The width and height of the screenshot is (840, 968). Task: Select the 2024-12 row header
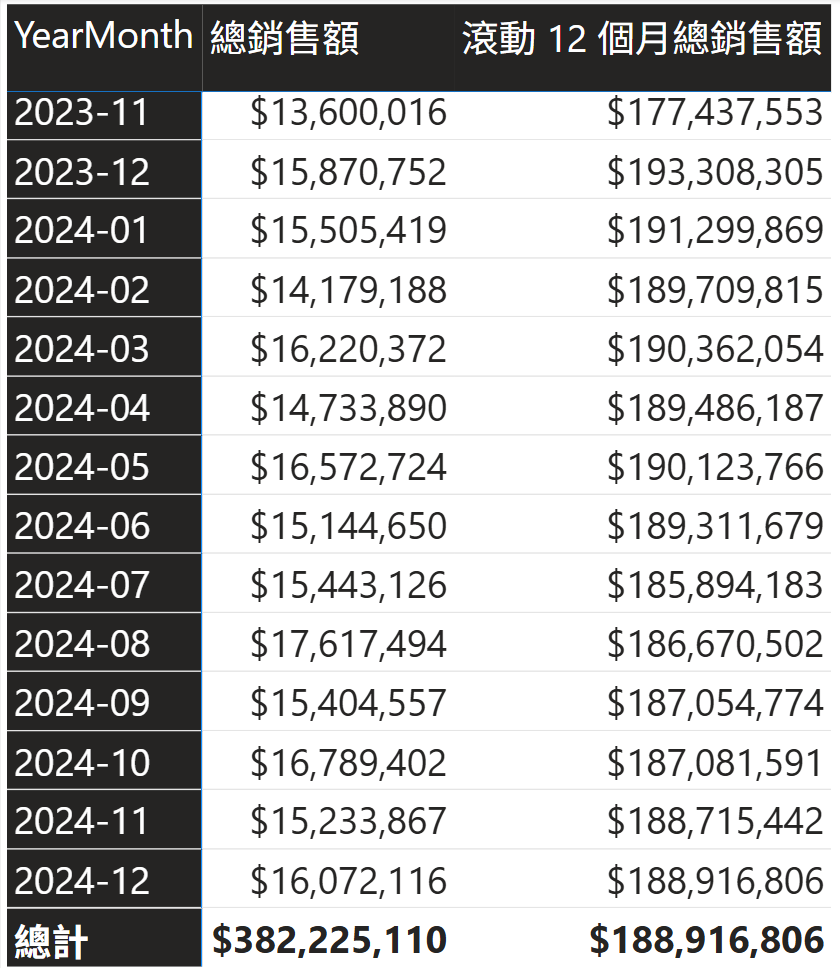[104, 879]
